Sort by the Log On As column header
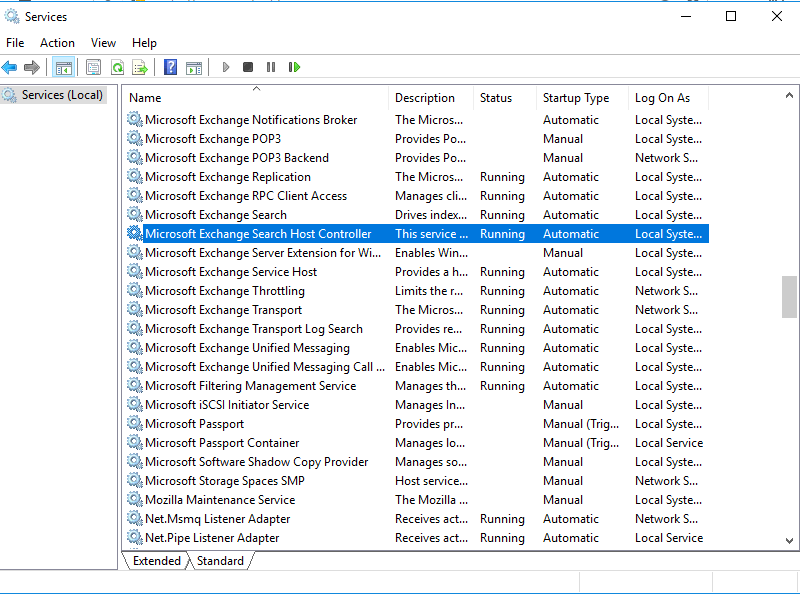This screenshot has height=594, width=800. [668, 97]
